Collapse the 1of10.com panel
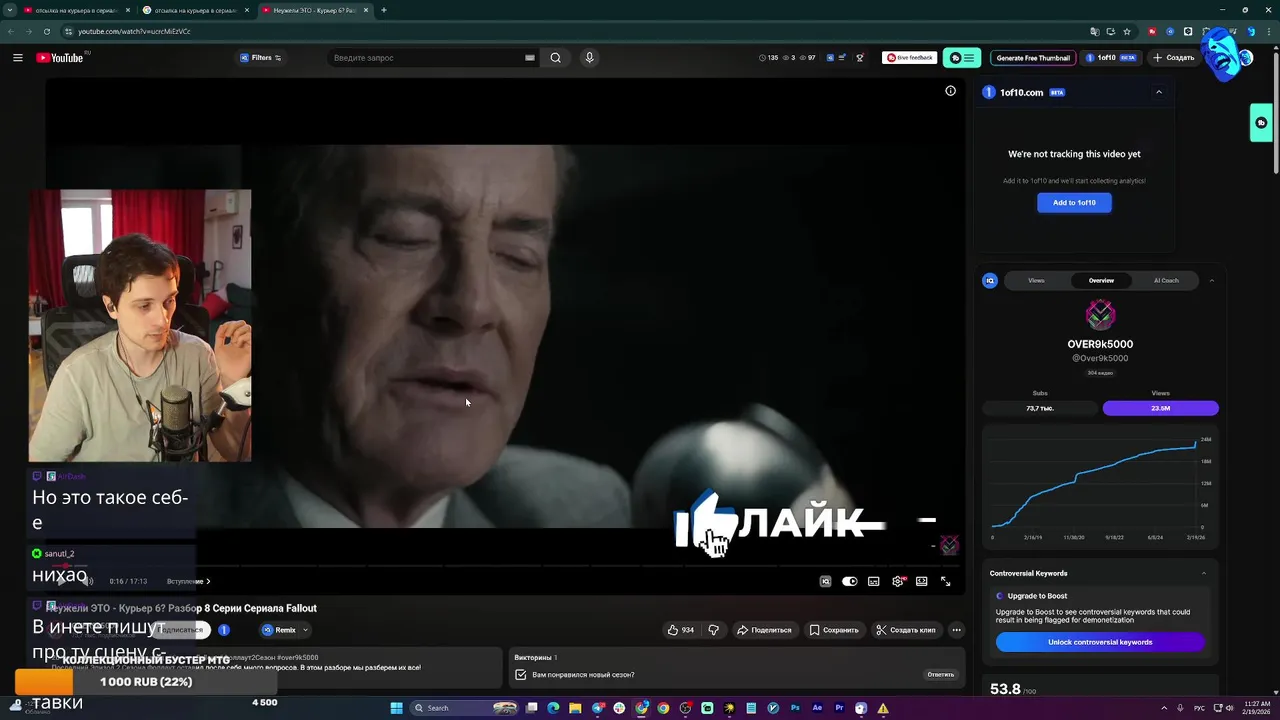 tap(1159, 92)
